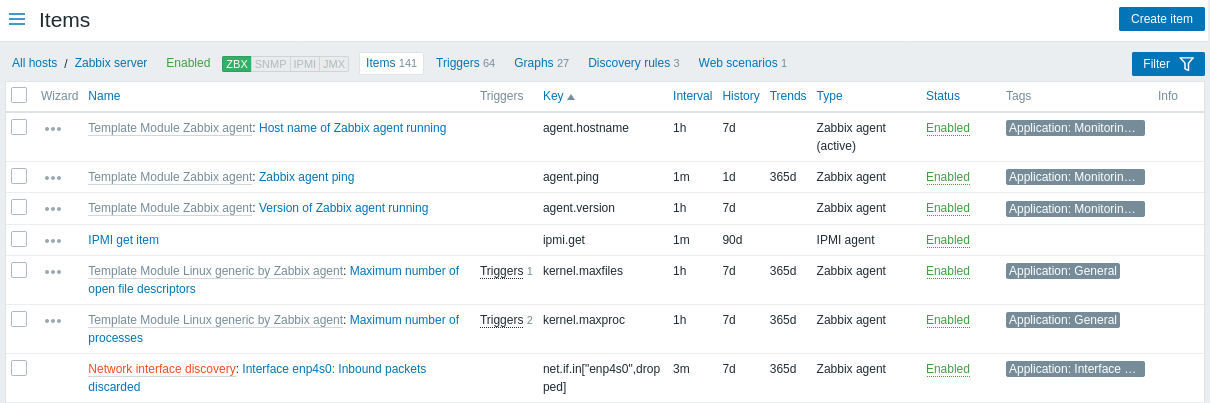Select all items with header checkbox
1210x403 pixels.
click(x=19, y=95)
